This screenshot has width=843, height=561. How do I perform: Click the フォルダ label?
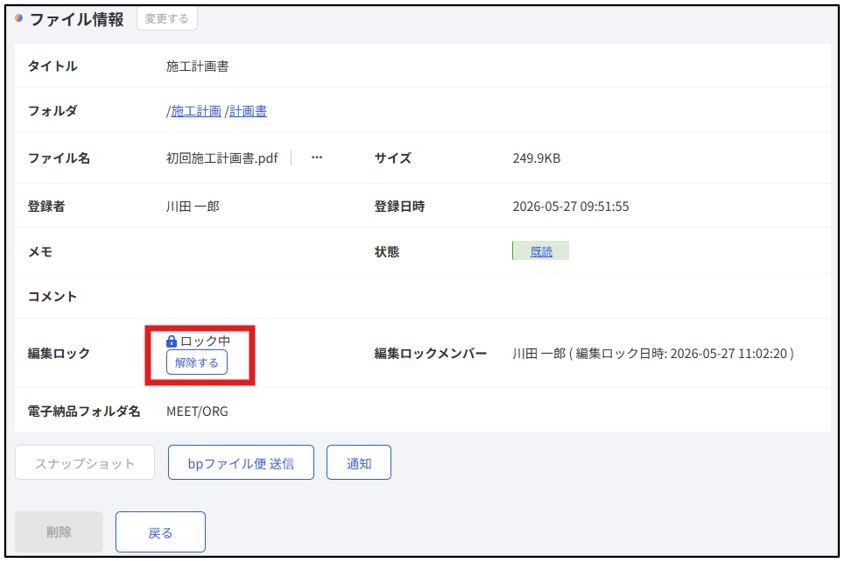click(53, 111)
